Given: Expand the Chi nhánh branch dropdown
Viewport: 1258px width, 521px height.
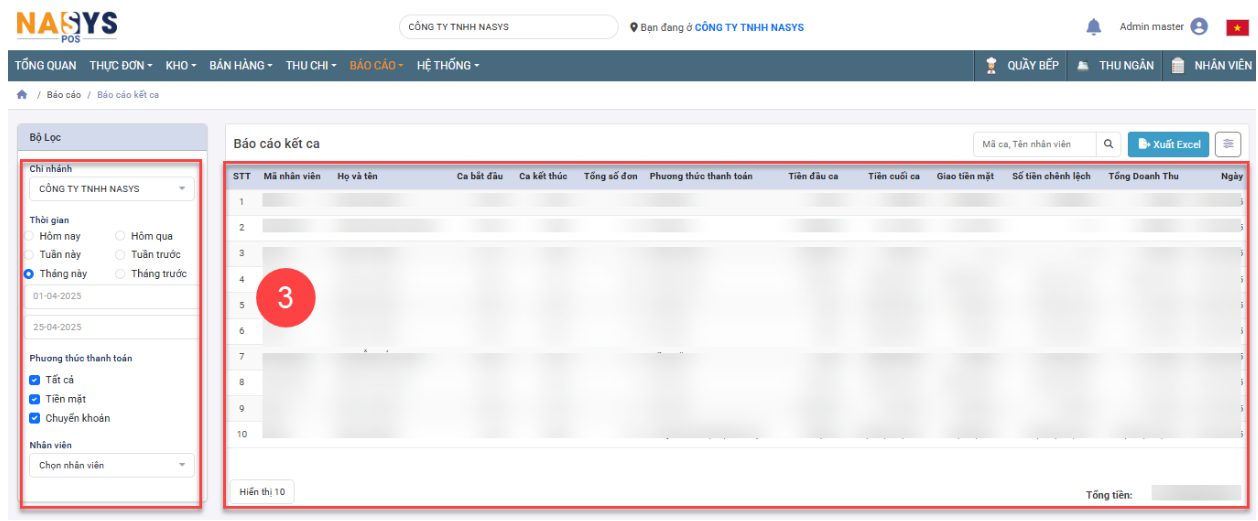Looking at the screenshot, I should (112, 188).
